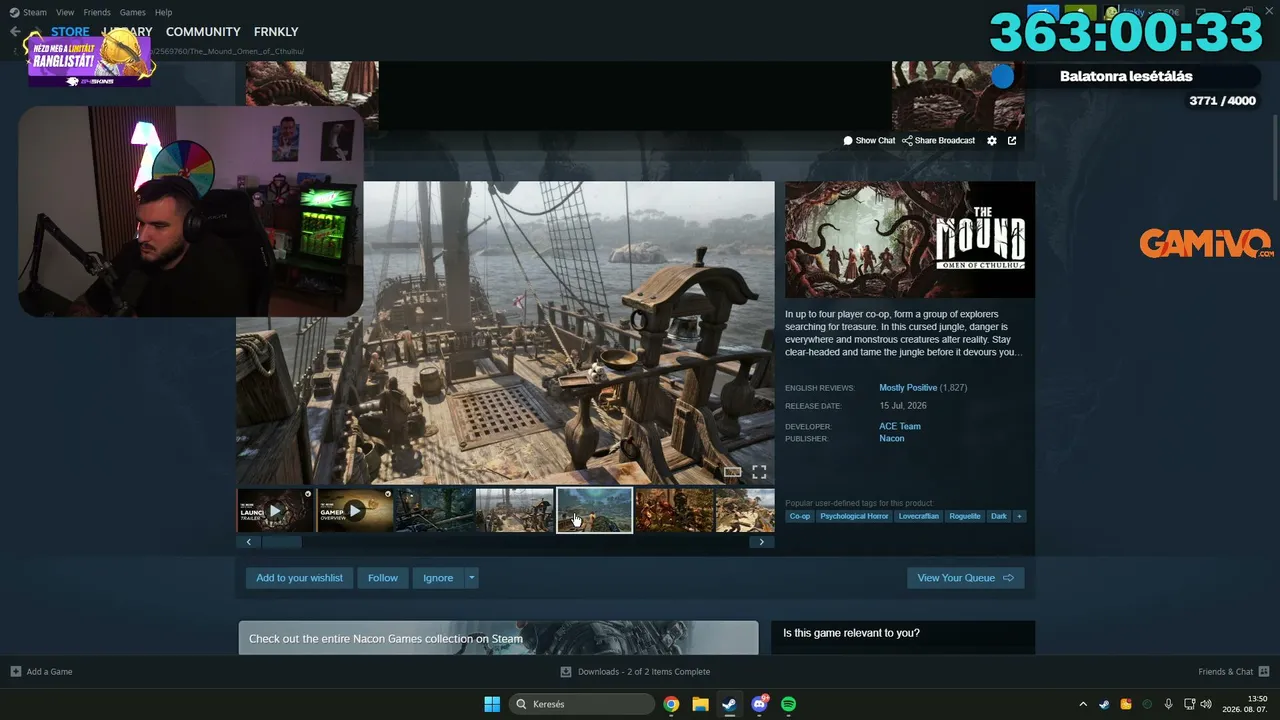Click the Lovecraftian tag

point(918,517)
